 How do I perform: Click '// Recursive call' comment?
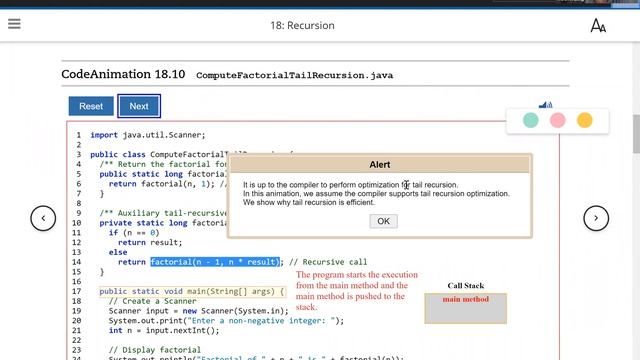(x=328, y=262)
